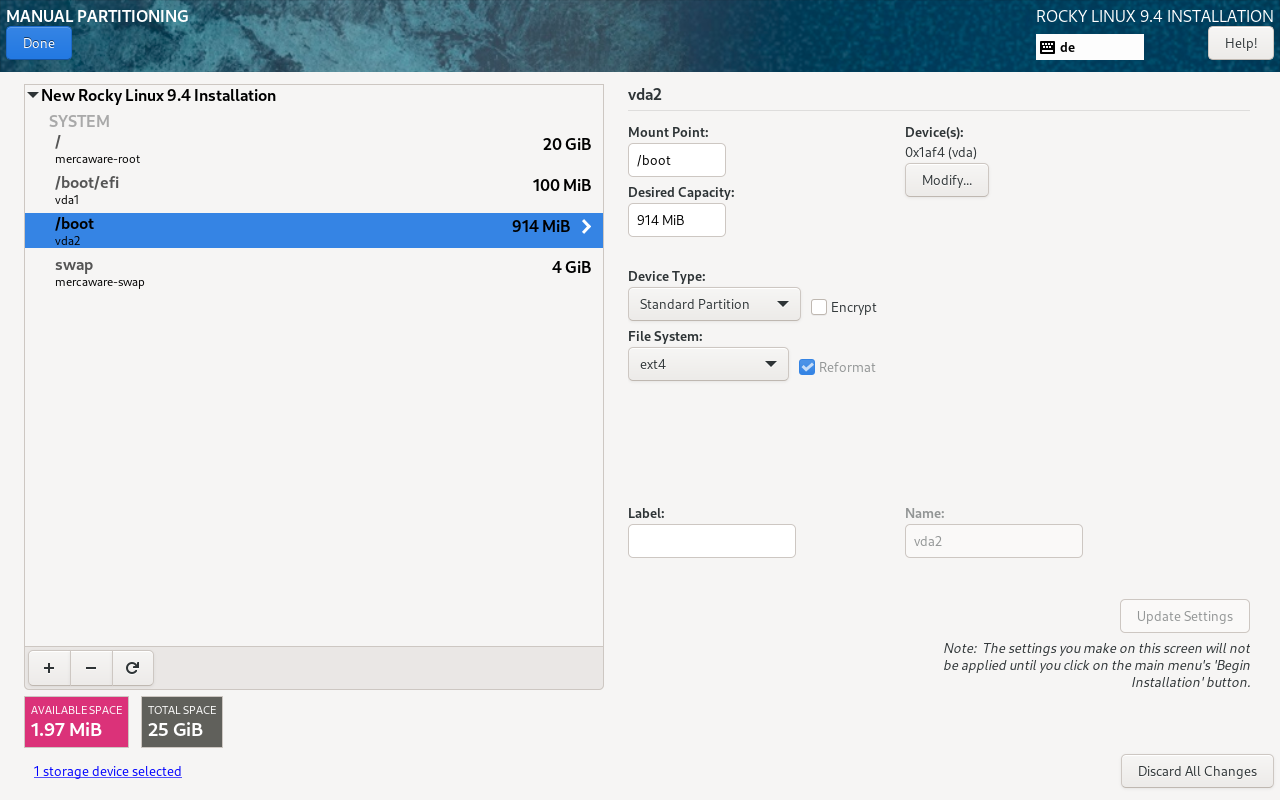1280x800 pixels.
Task: Click the 0x1af4 (vda) device text
Action: pos(941,152)
